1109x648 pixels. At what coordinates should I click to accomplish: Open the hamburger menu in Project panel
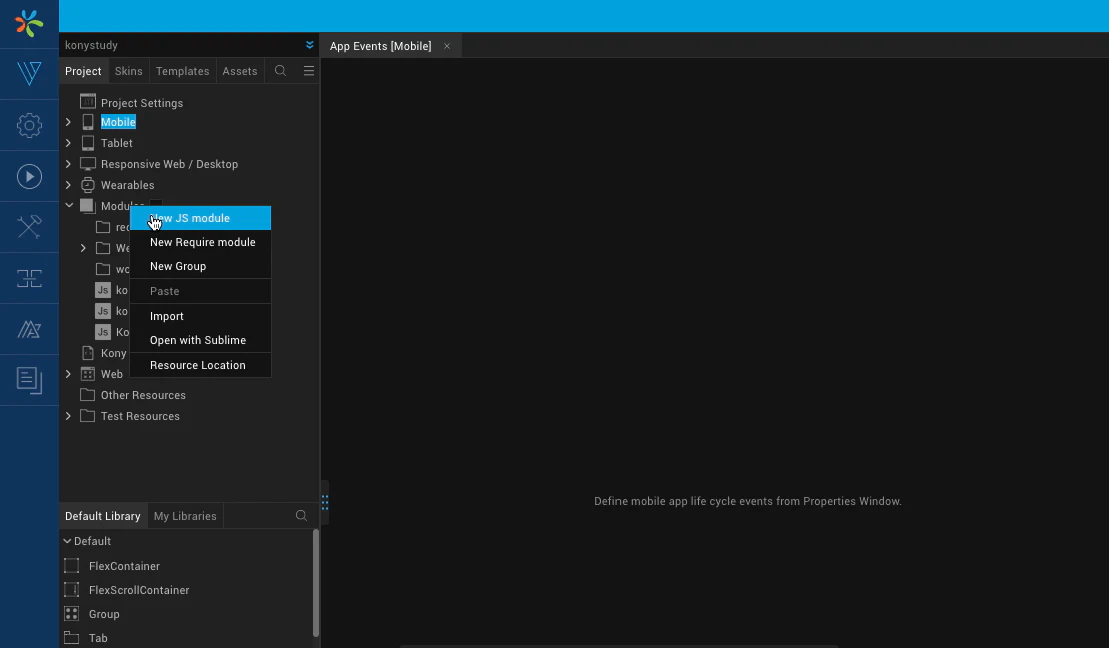pos(309,71)
